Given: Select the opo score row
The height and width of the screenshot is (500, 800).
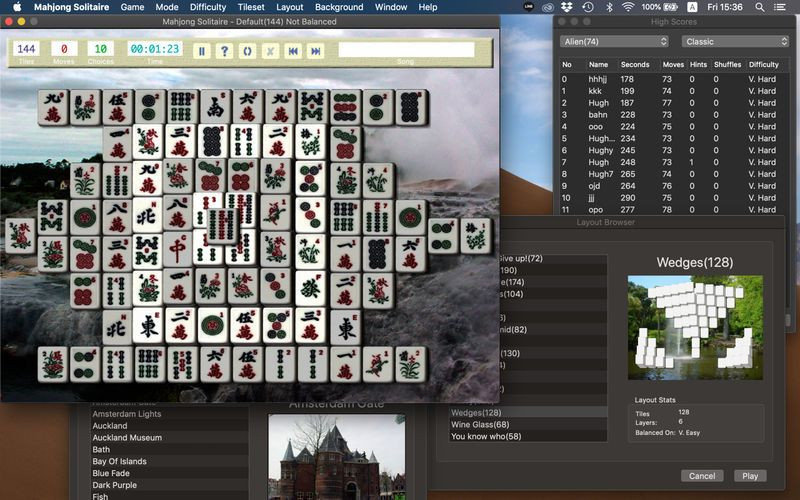Looking at the screenshot, I should click(x=674, y=209).
